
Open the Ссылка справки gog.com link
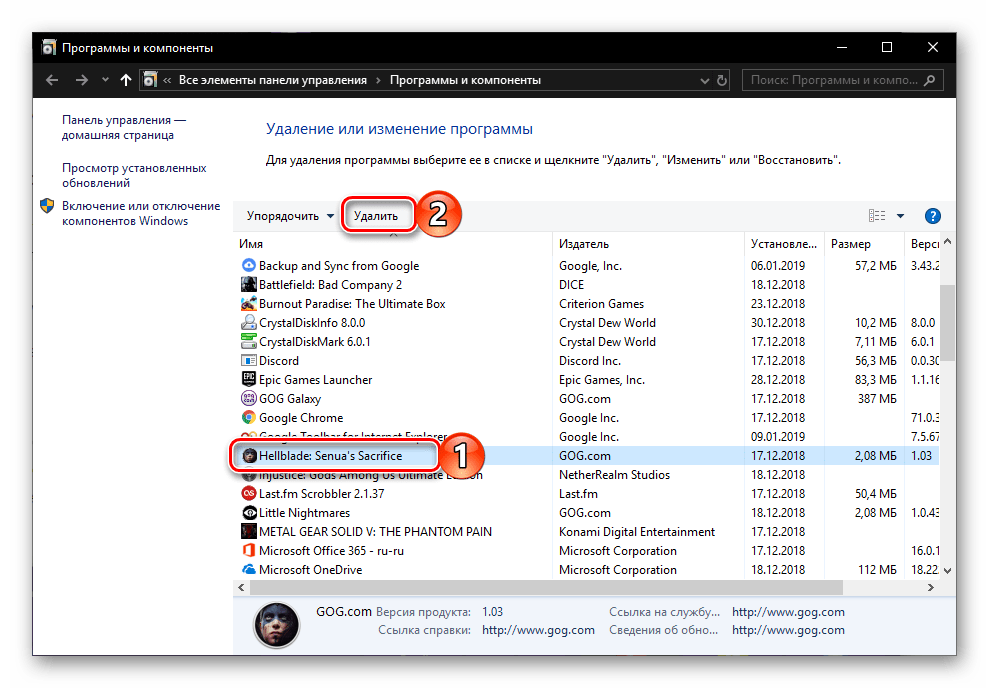(x=538, y=630)
